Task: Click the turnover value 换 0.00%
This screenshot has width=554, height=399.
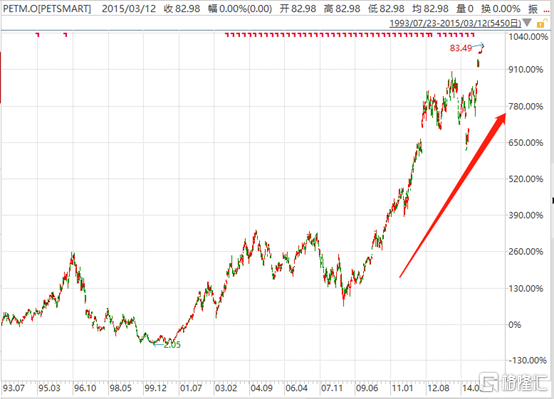Action: coord(501,8)
